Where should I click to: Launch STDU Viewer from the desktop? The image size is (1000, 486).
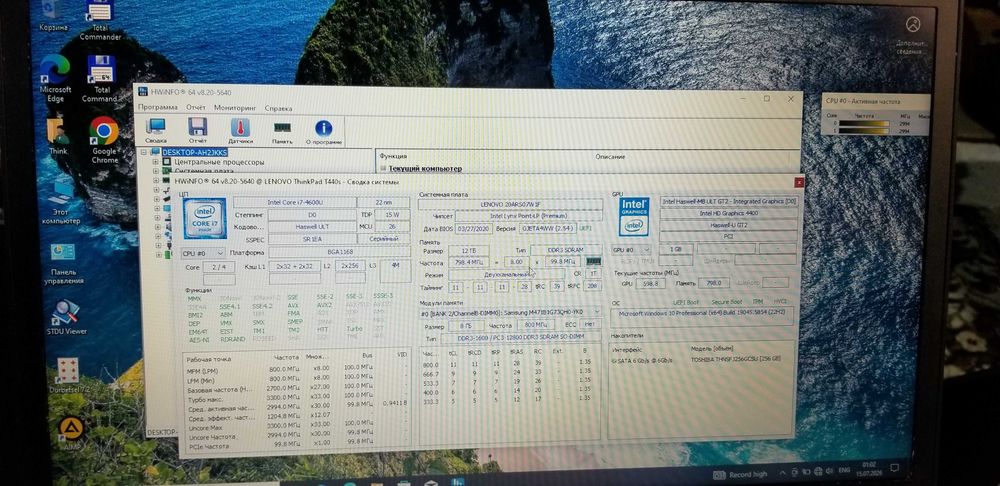pyautogui.click(x=66, y=317)
